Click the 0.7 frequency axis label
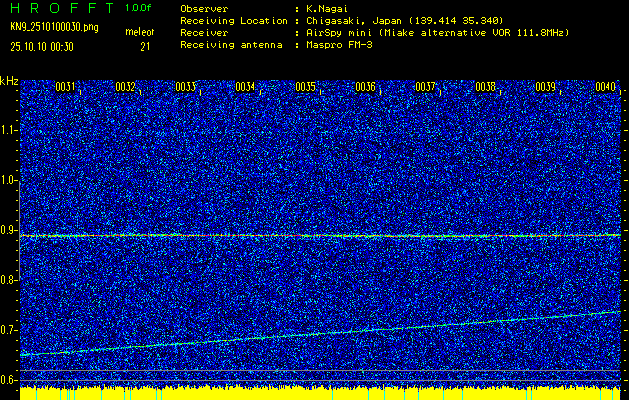Image resolution: width=629 pixels, height=400 pixels. coord(9,330)
